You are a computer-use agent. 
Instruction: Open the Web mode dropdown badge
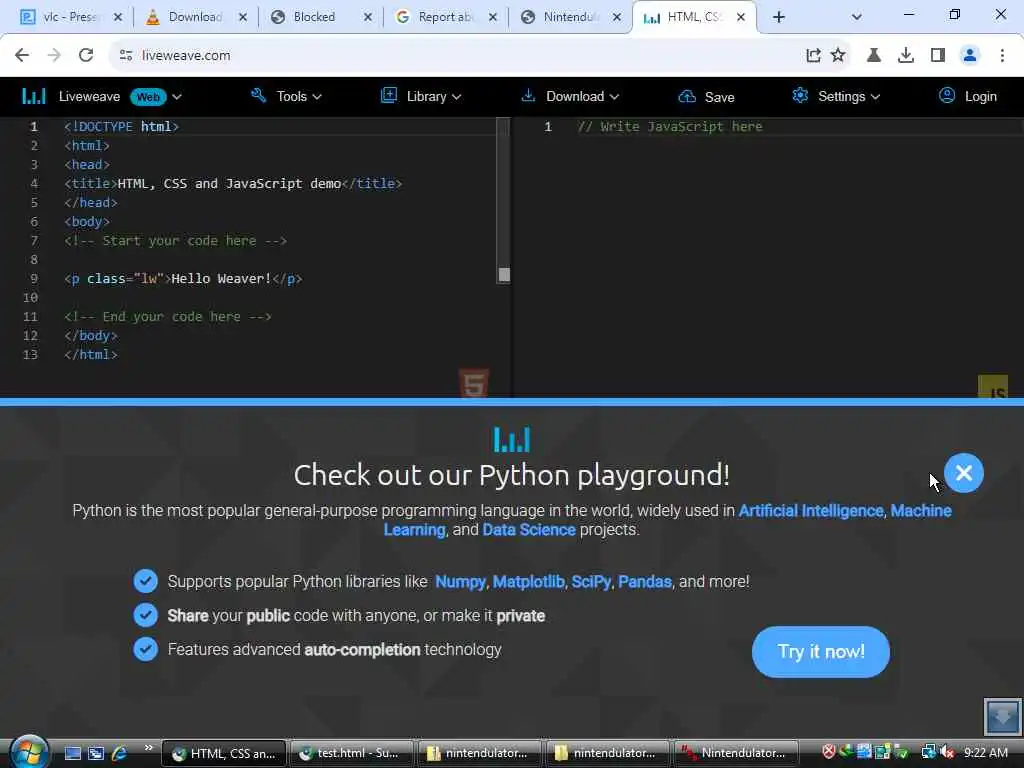click(x=155, y=97)
